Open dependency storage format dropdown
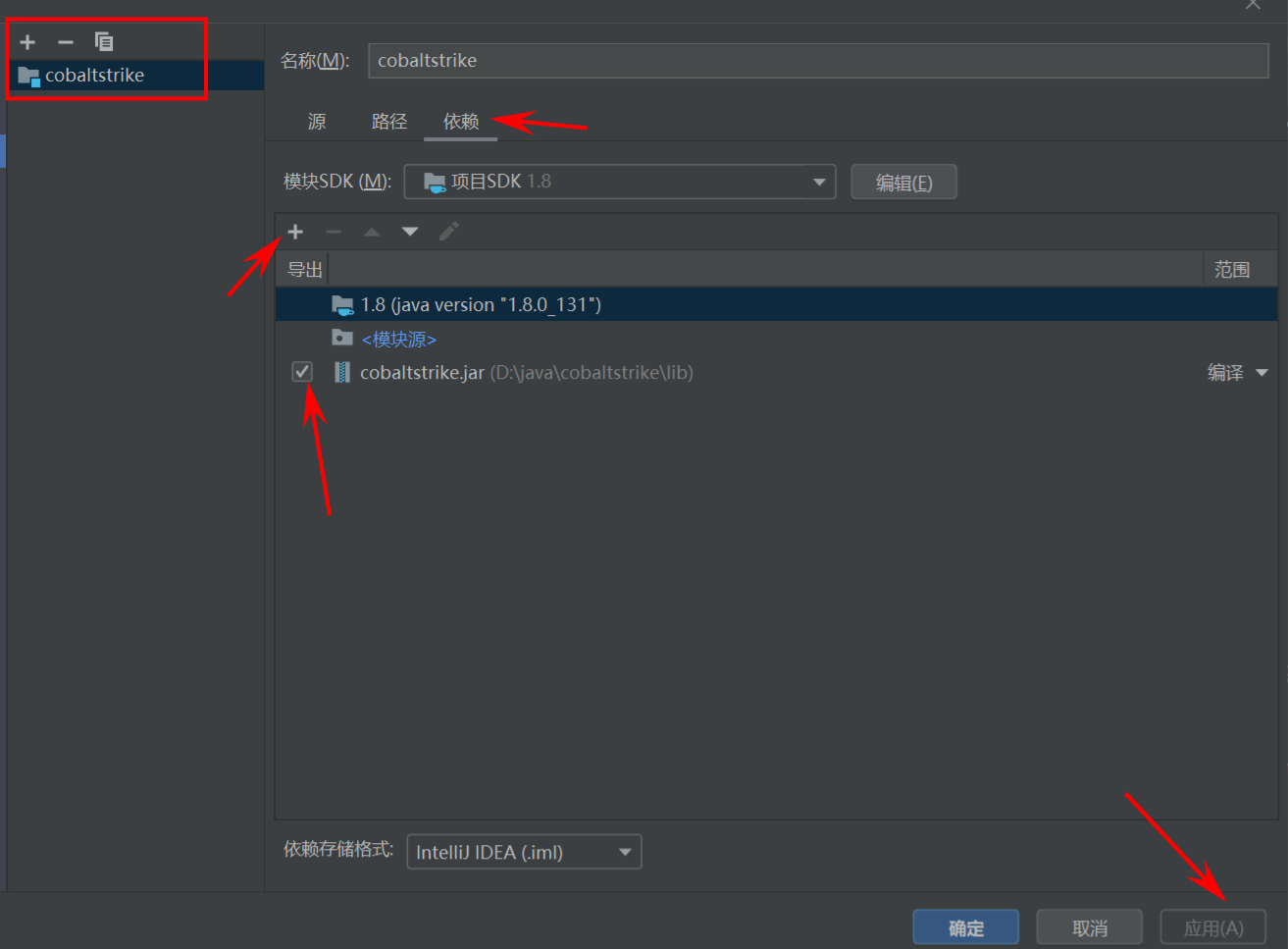This screenshot has width=1288, height=949. click(524, 852)
